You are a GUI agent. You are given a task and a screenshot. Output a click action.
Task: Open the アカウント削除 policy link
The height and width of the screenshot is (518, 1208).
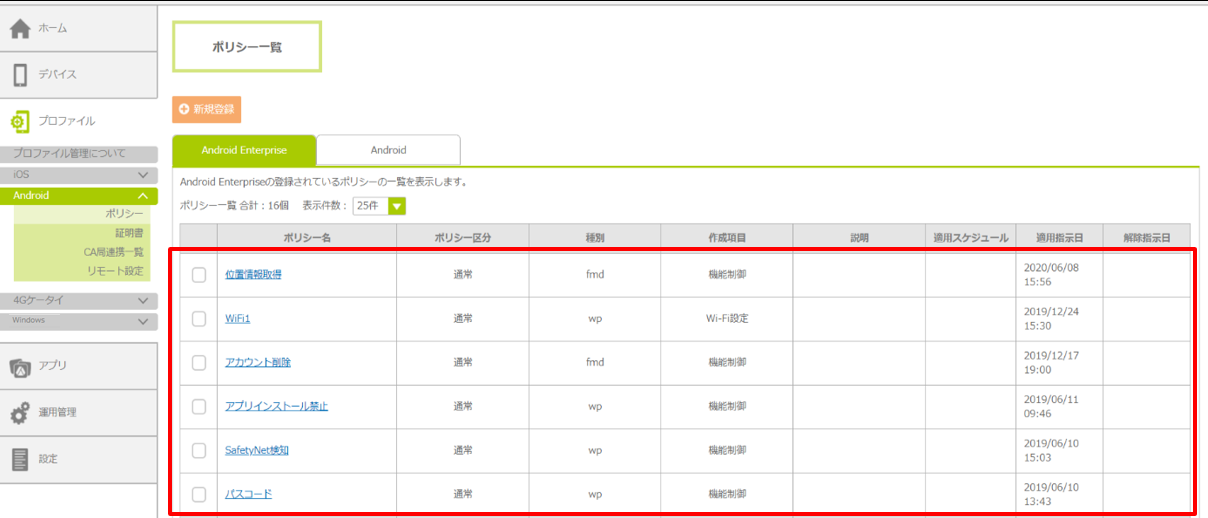(x=258, y=362)
